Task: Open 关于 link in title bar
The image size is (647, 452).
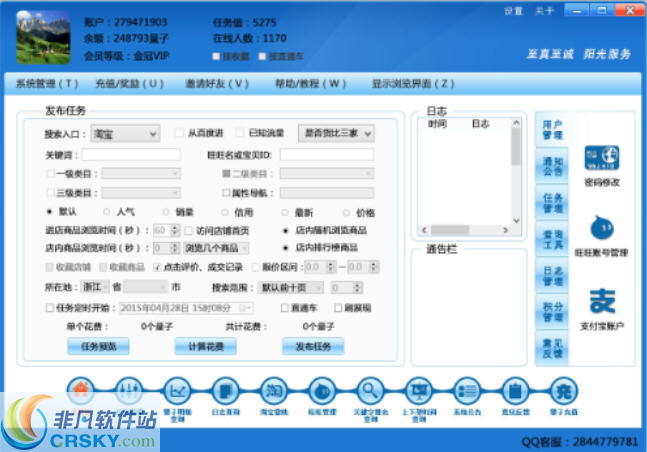Action: click(544, 11)
